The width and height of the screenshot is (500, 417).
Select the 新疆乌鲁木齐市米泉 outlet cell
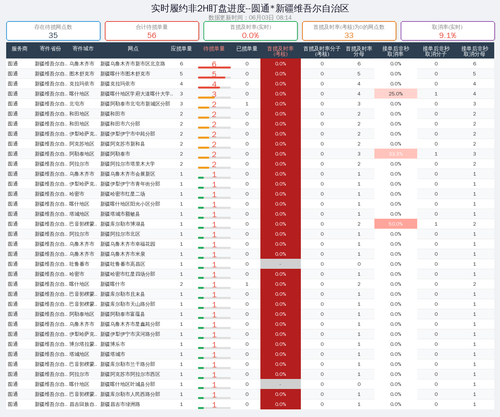[123, 254]
